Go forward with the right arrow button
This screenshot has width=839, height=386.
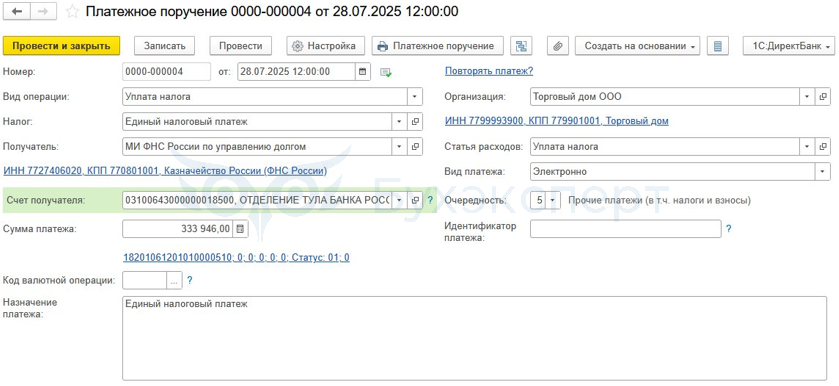tap(43, 12)
